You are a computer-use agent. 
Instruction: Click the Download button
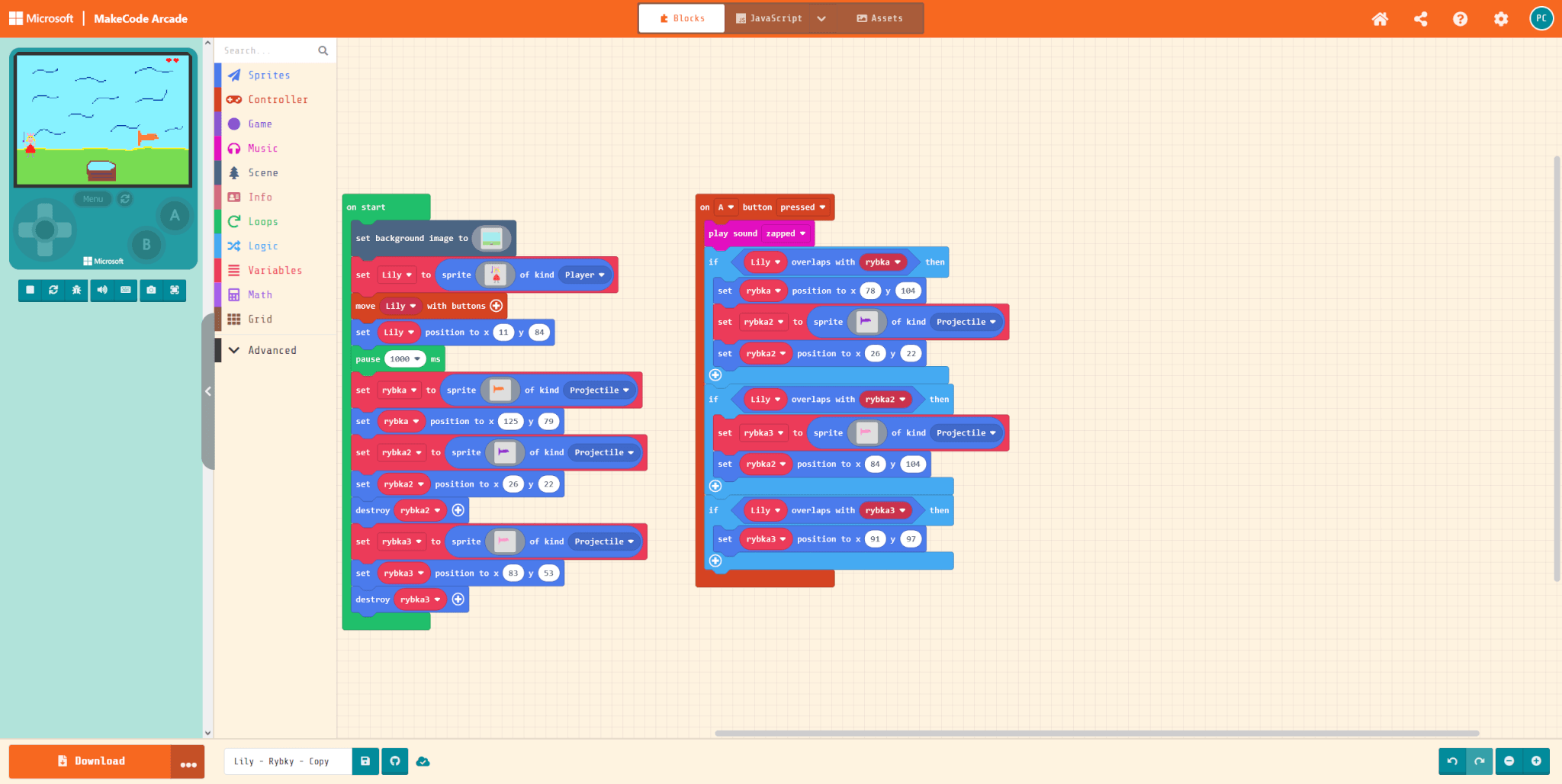click(90, 761)
